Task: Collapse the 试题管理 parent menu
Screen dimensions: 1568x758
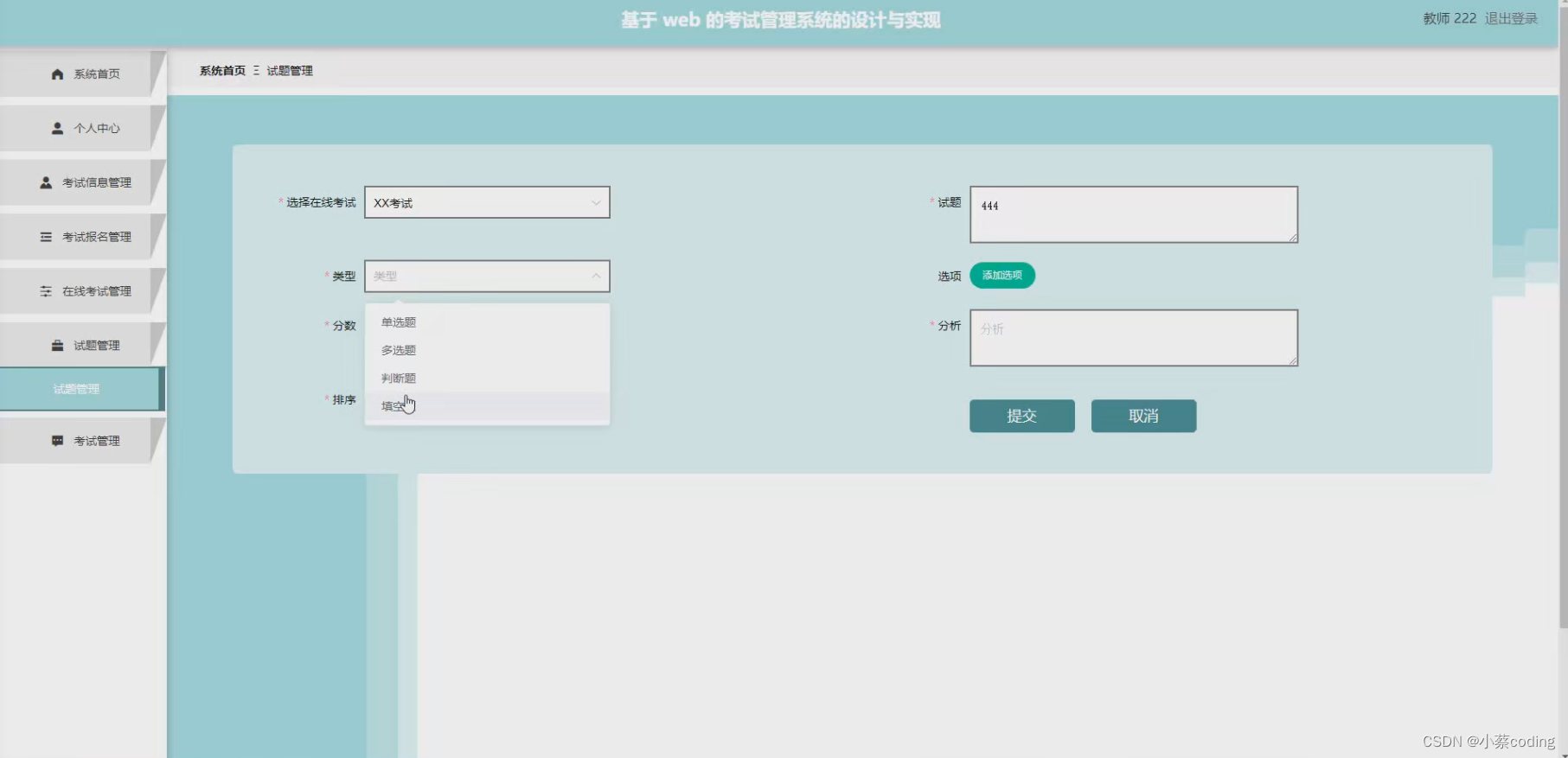Action: tap(82, 345)
